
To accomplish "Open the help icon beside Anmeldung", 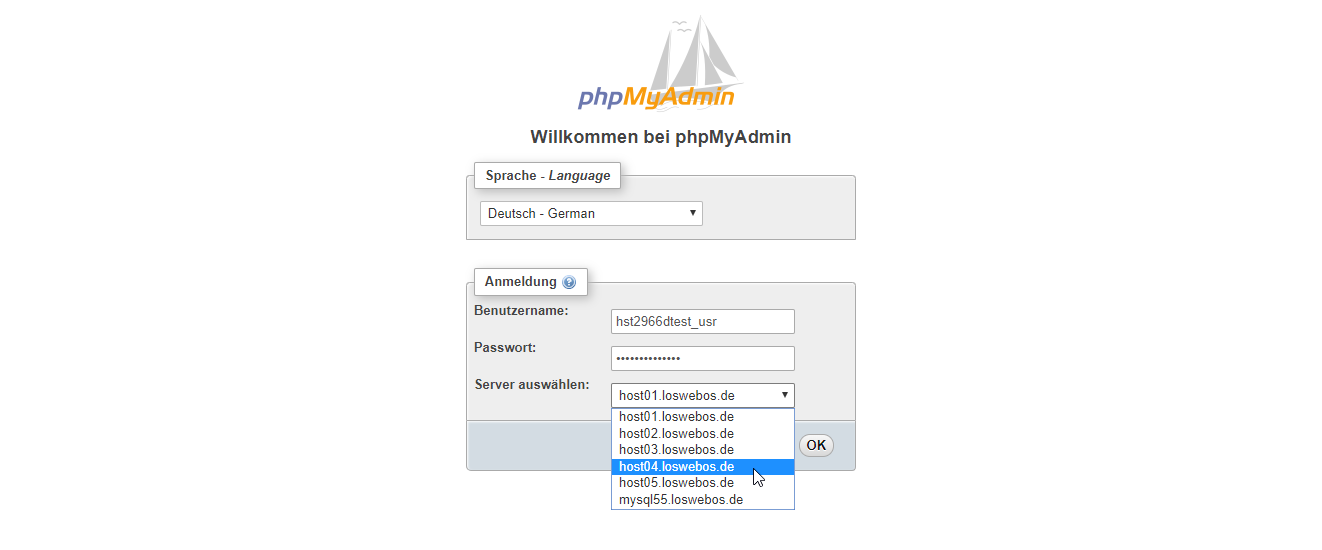I will pyautogui.click(x=569, y=283).
